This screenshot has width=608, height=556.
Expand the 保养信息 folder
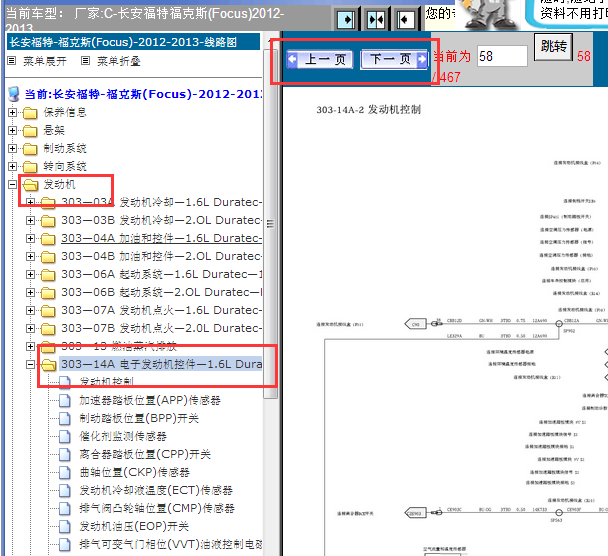tap(12, 112)
